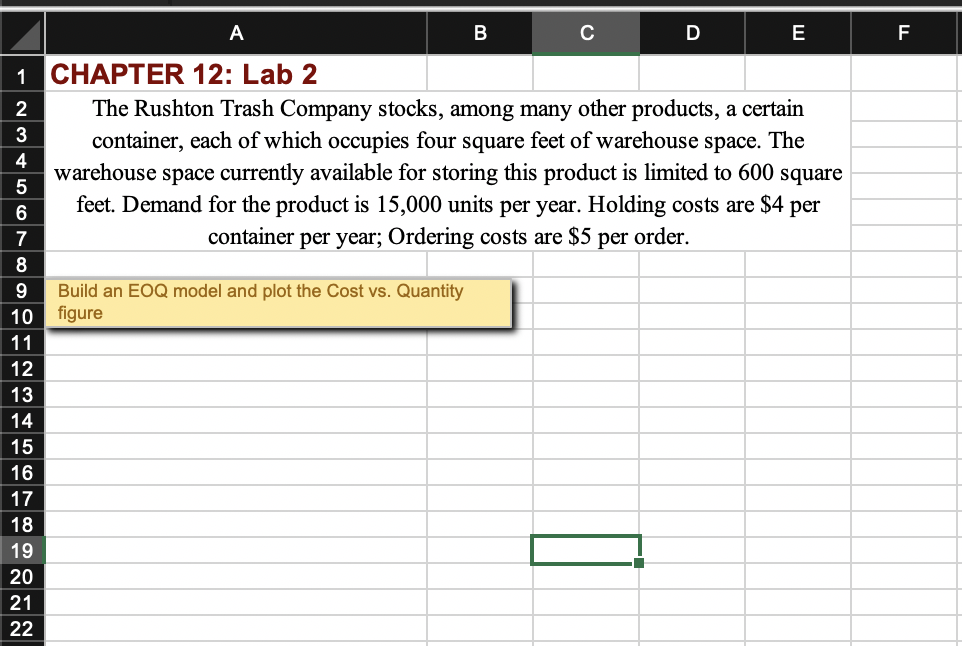Select row 18 header
Viewport: 962px width, 646px height.
22,525
